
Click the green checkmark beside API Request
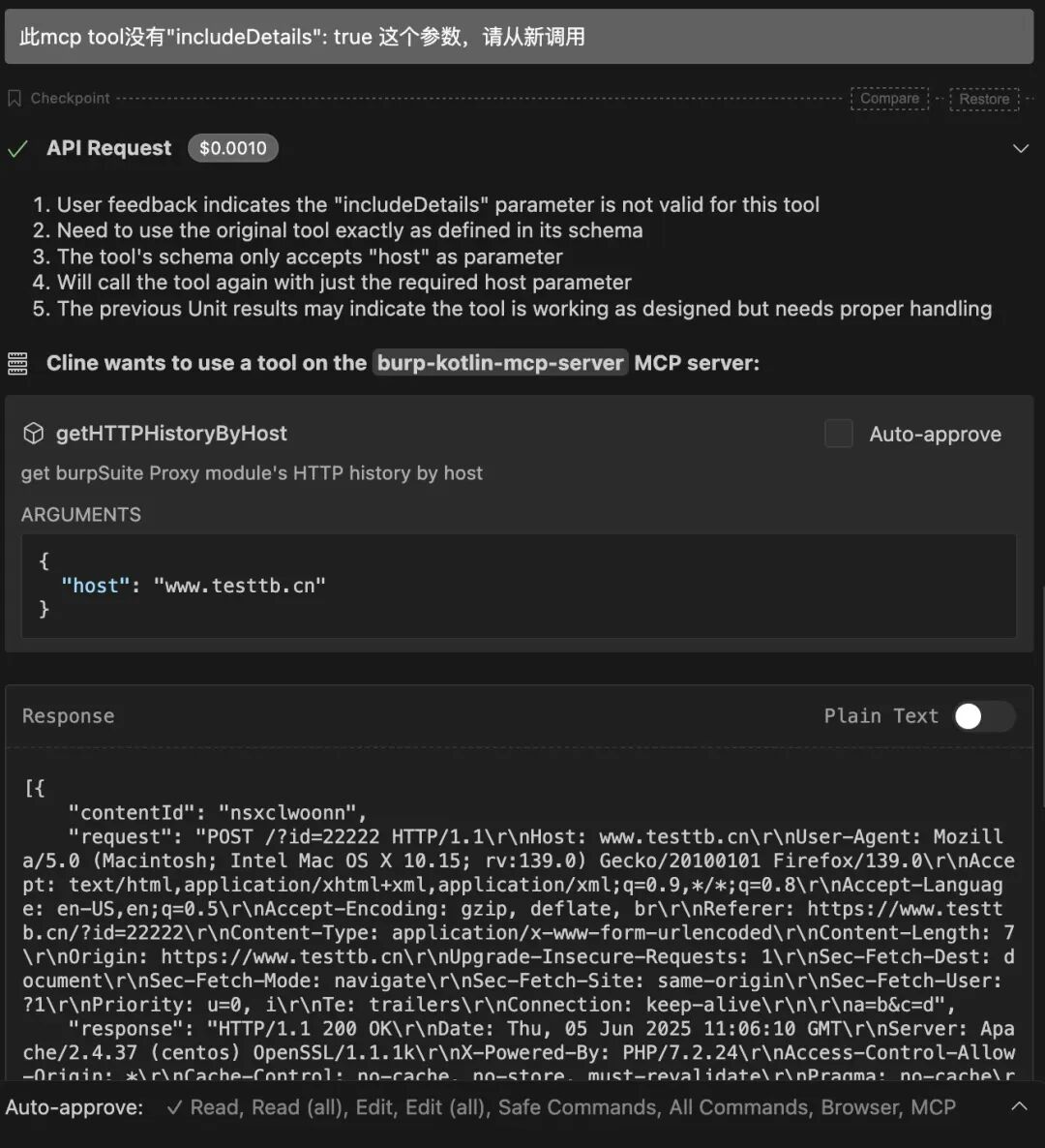point(17,149)
